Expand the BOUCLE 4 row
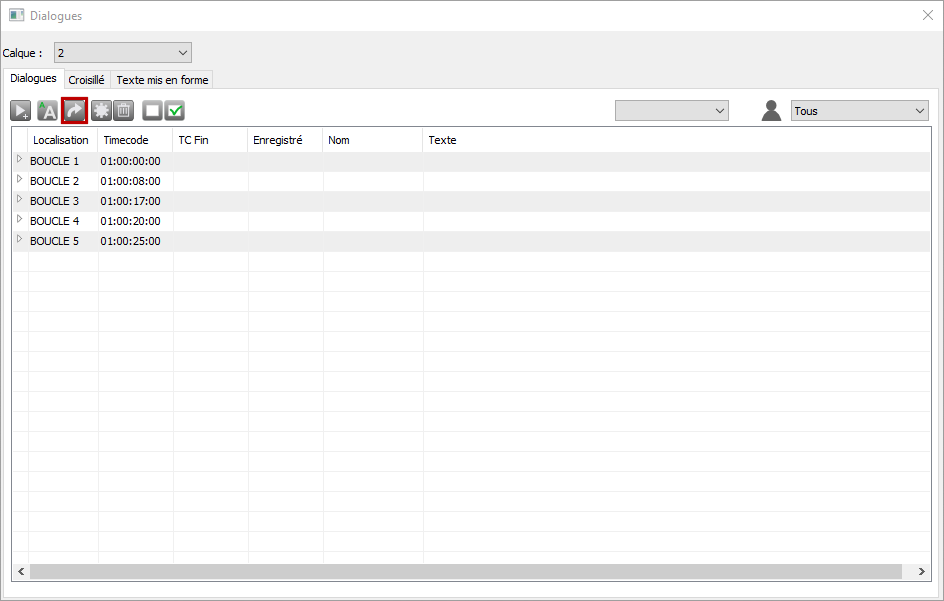 click(x=19, y=219)
